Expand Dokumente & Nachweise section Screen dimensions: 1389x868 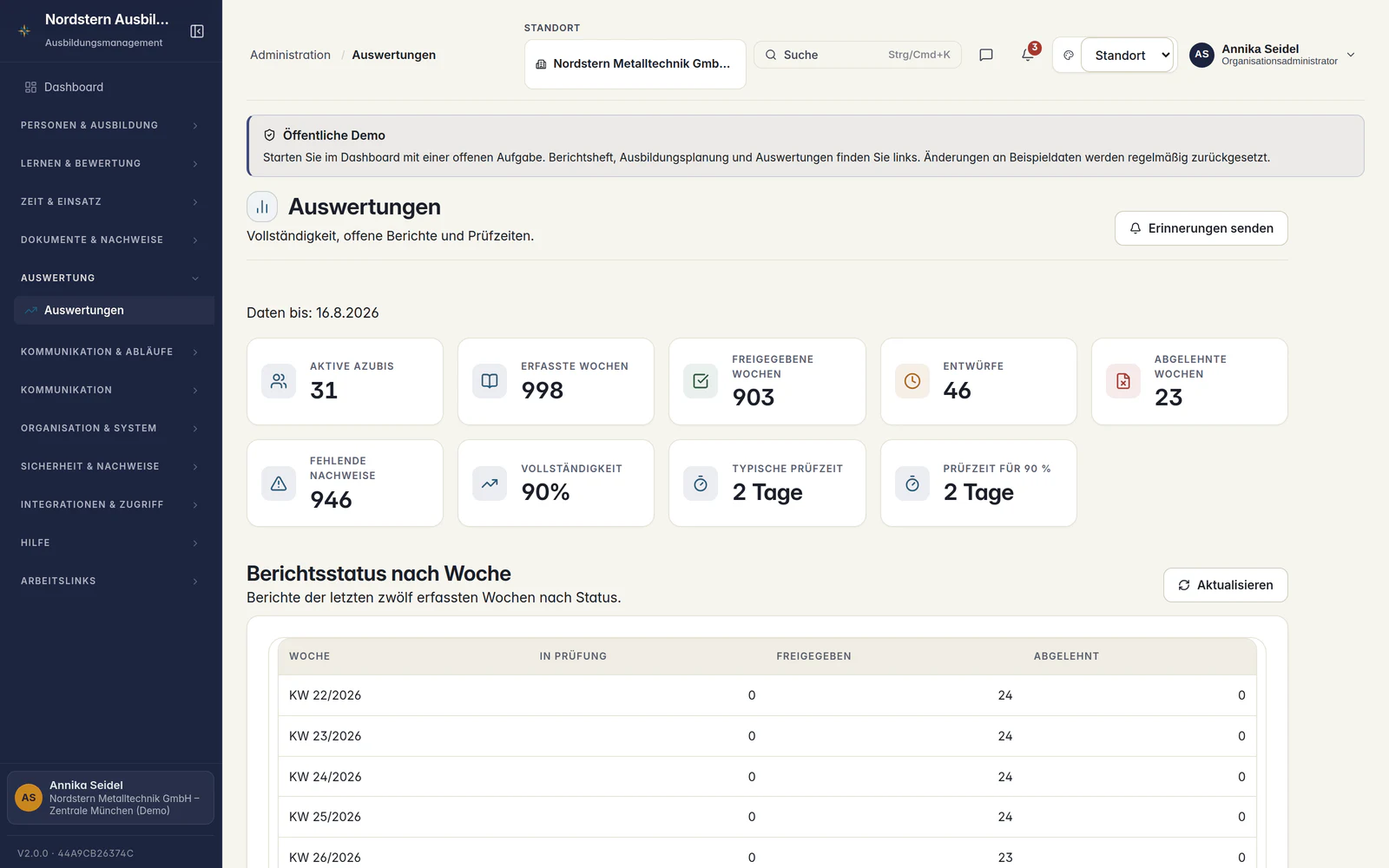tap(110, 240)
